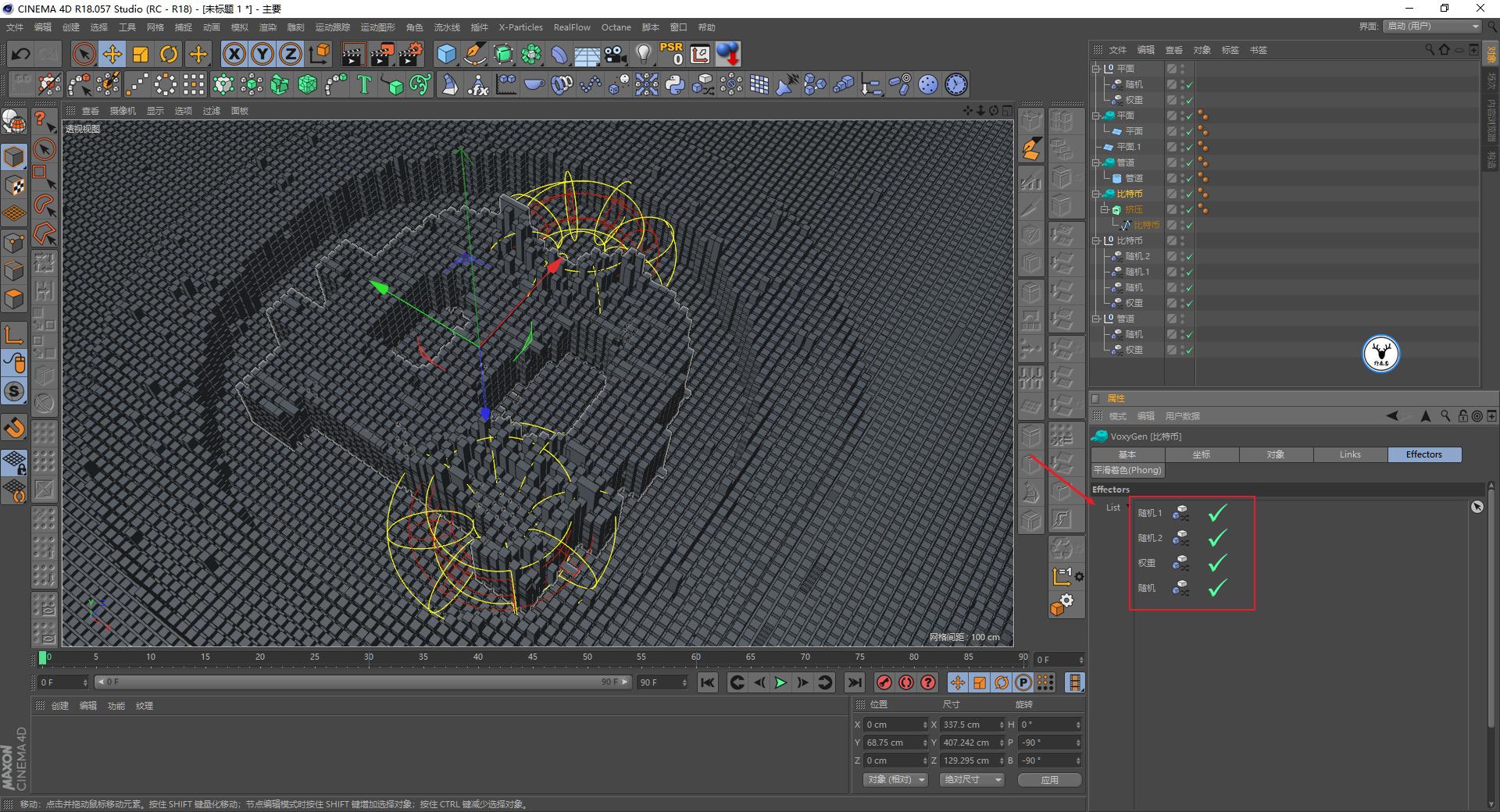Click the 应用 apply button
The image size is (1500, 812).
pyautogui.click(x=1049, y=779)
